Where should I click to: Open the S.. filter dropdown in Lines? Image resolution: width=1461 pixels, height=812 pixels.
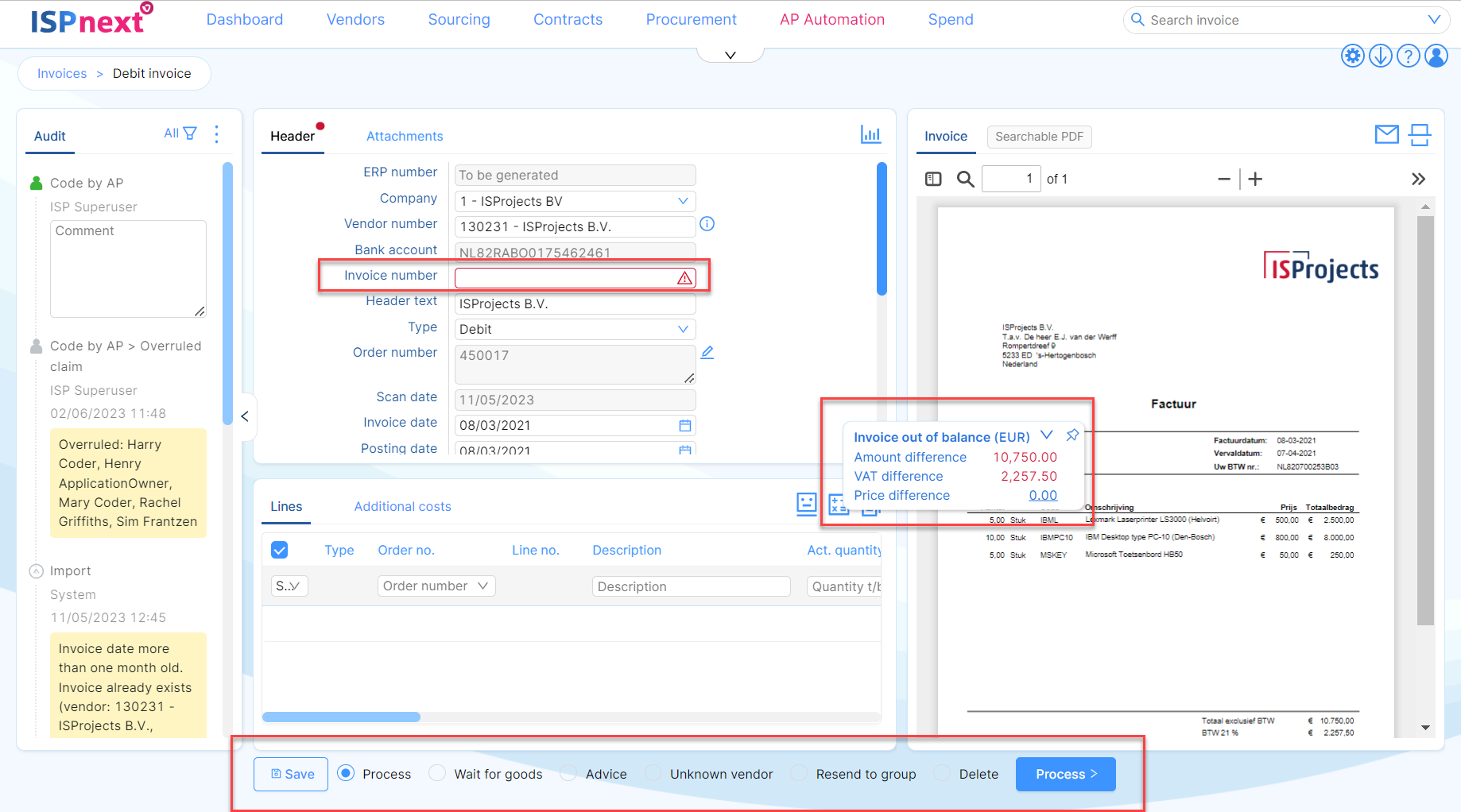pos(289,586)
